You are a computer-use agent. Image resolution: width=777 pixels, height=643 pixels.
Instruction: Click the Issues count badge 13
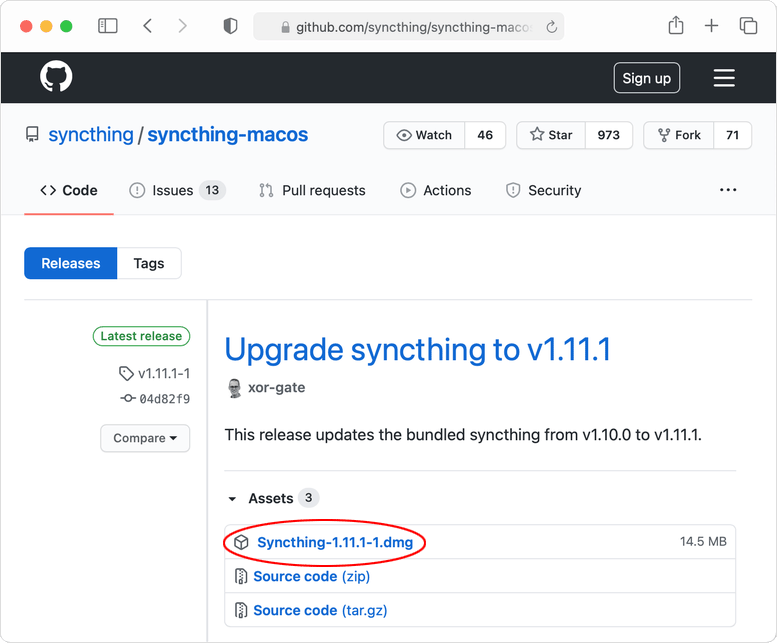tap(212, 190)
